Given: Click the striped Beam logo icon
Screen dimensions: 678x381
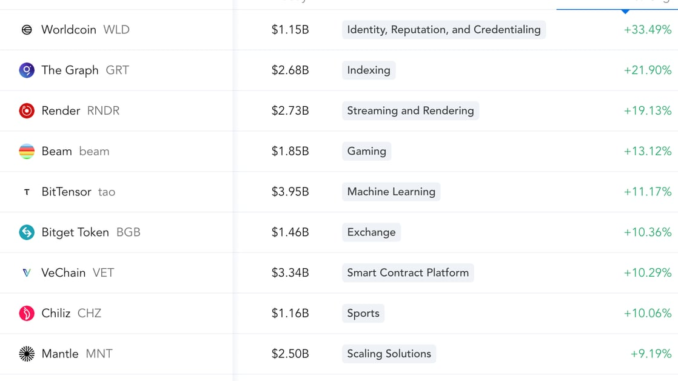Looking at the screenshot, I should (x=27, y=151).
